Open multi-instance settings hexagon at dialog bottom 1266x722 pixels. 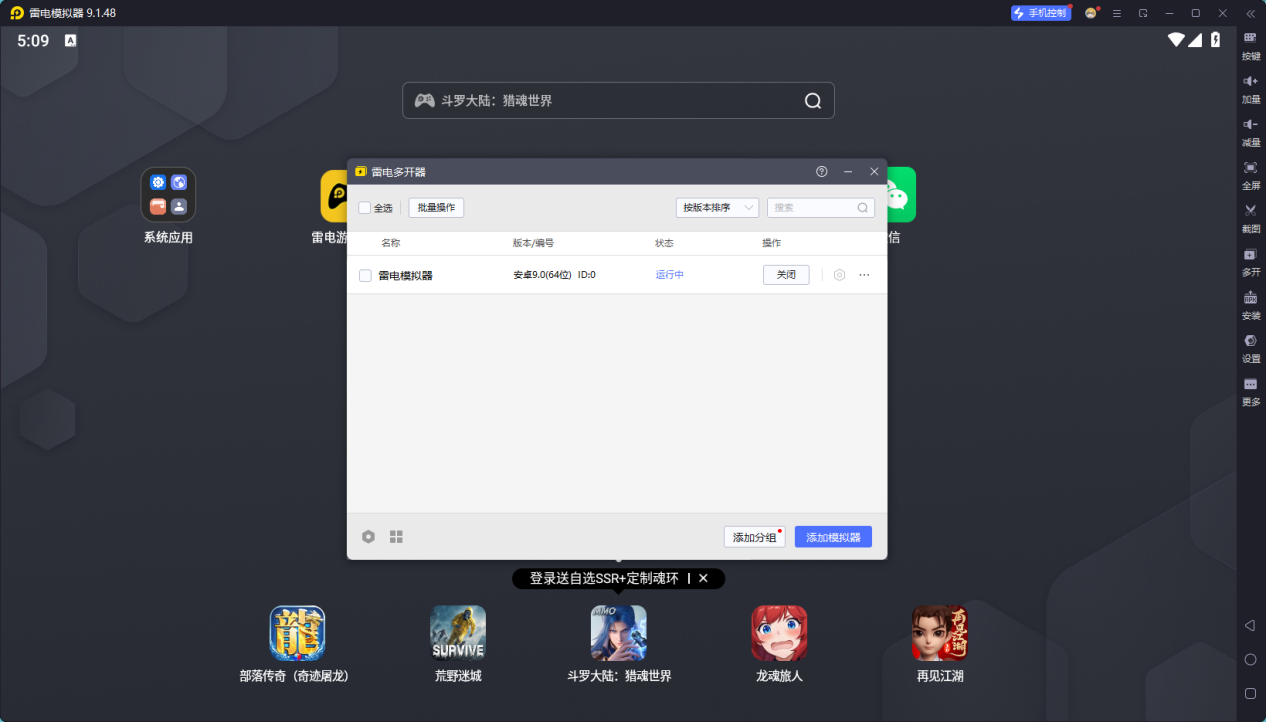pyautogui.click(x=368, y=537)
